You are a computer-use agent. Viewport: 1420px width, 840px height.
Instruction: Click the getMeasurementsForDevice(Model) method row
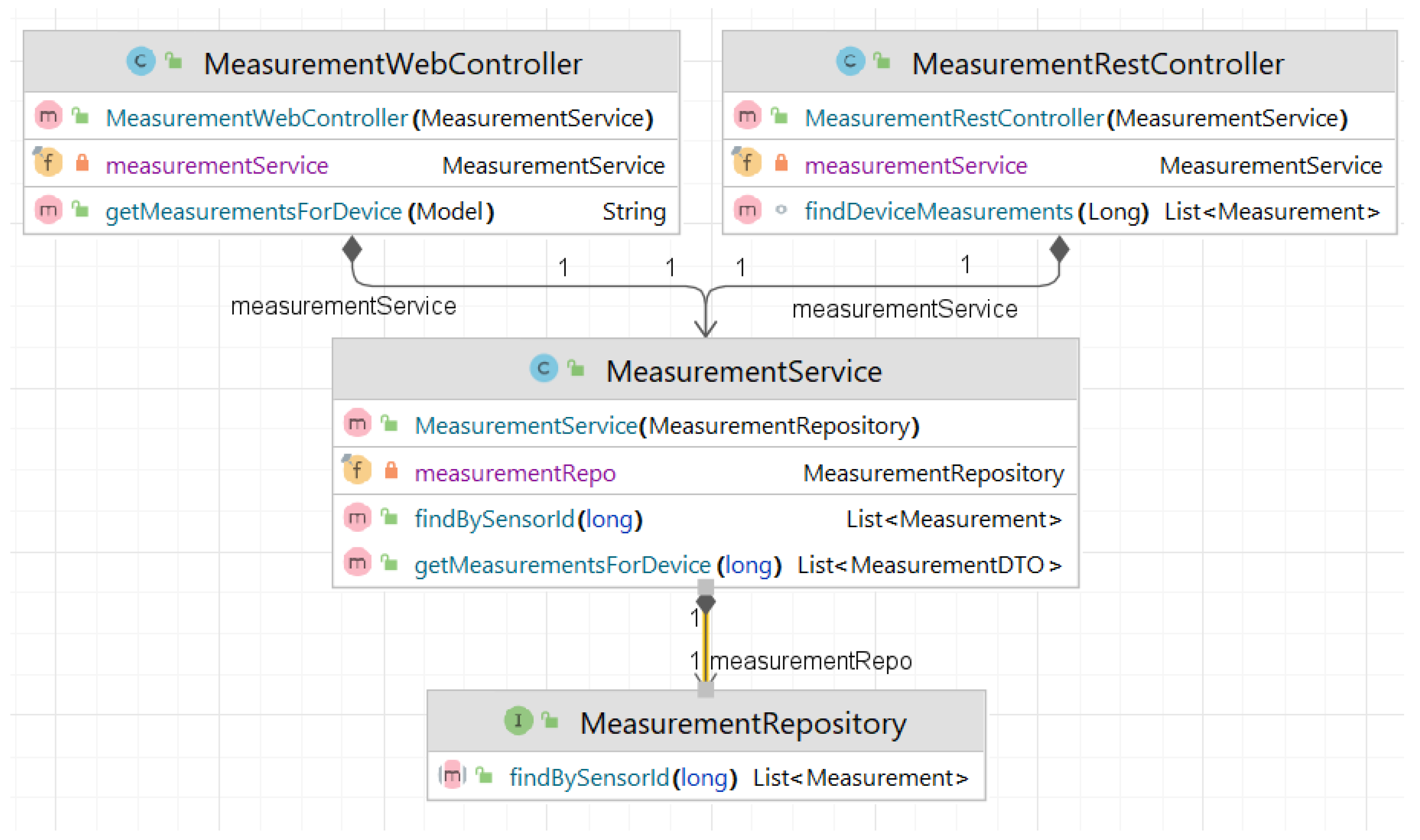(x=300, y=212)
